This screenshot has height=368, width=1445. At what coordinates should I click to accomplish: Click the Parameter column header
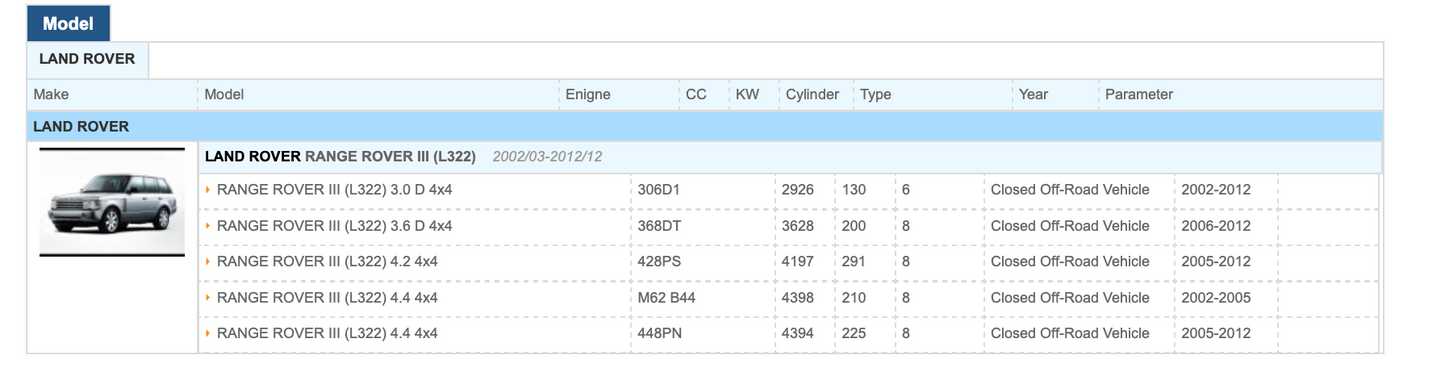coord(1139,95)
